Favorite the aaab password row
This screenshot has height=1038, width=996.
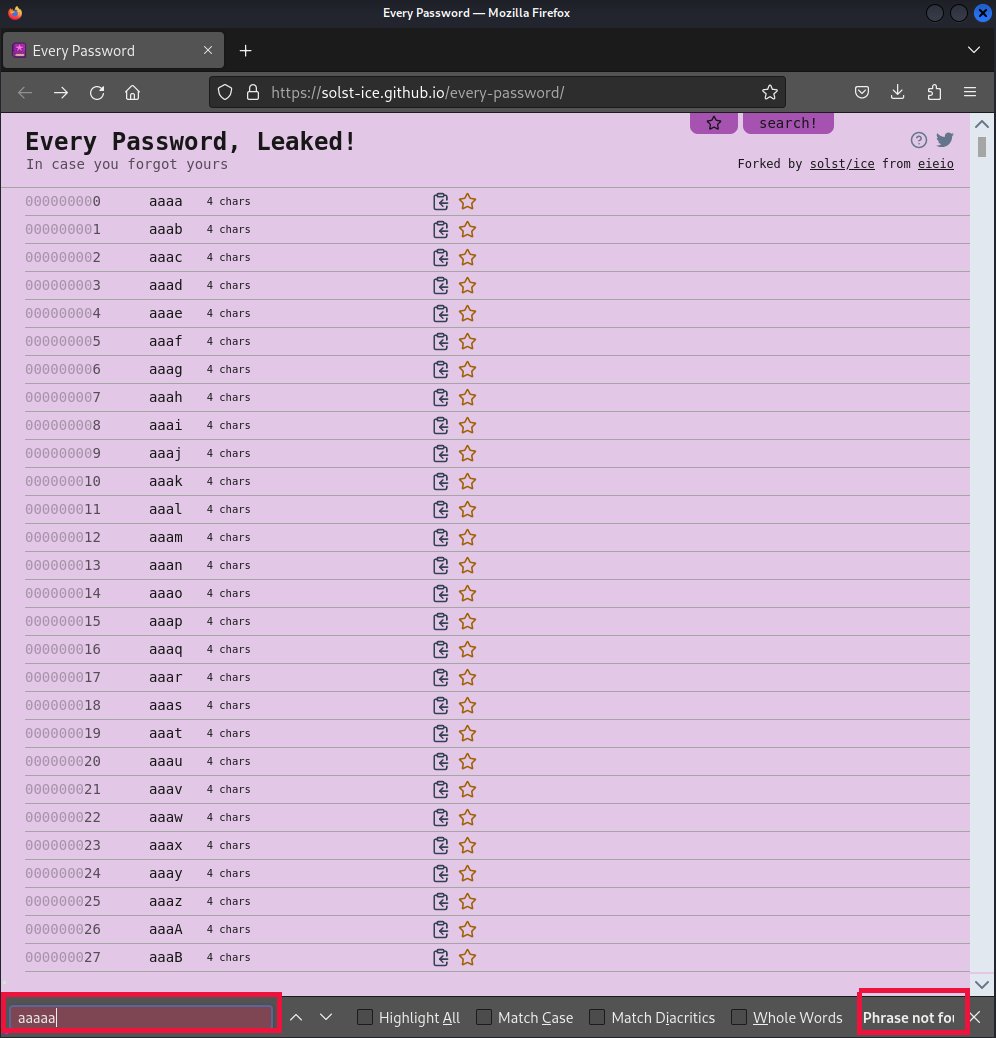(x=467, y=230)
